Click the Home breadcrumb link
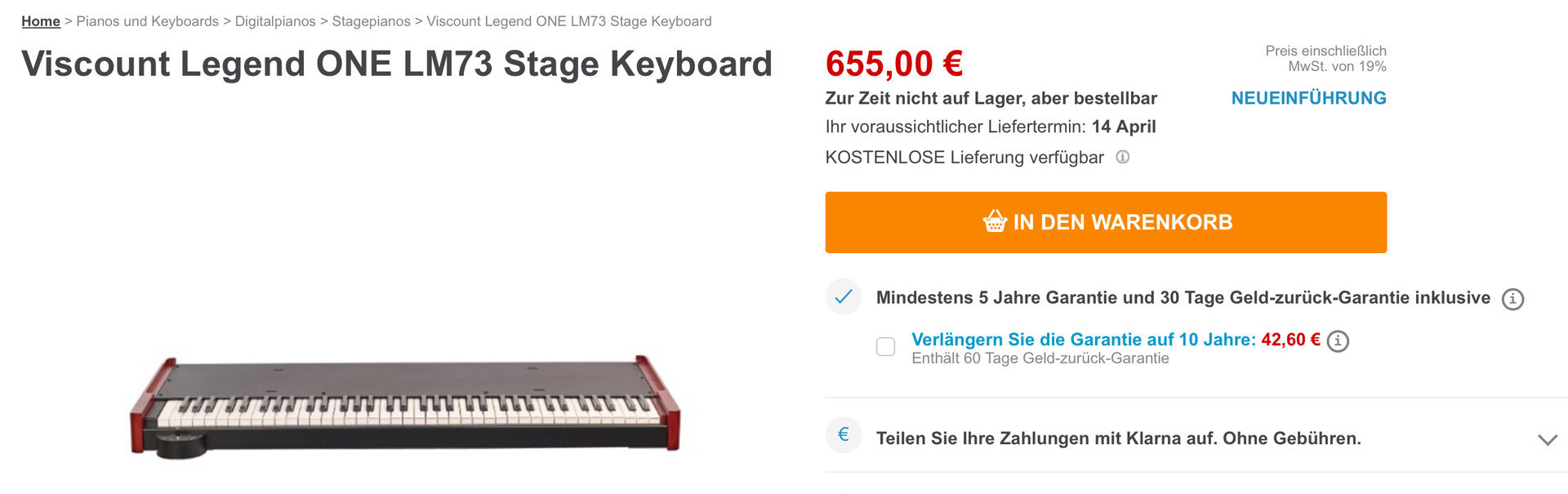This screenshot has height=494, width=1568. coord(41,21)
